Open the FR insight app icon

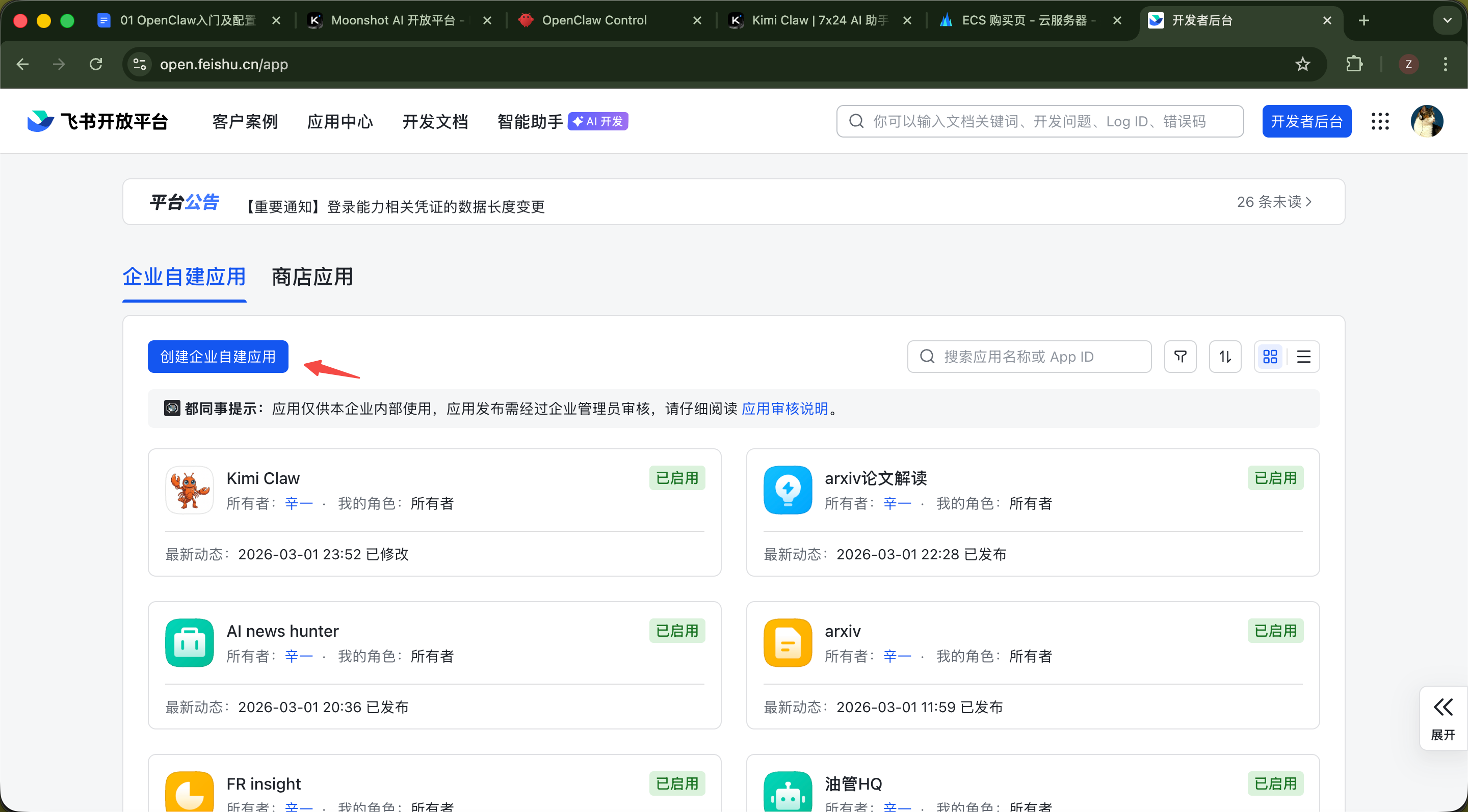pyautogui.click(x=190, y=791)
